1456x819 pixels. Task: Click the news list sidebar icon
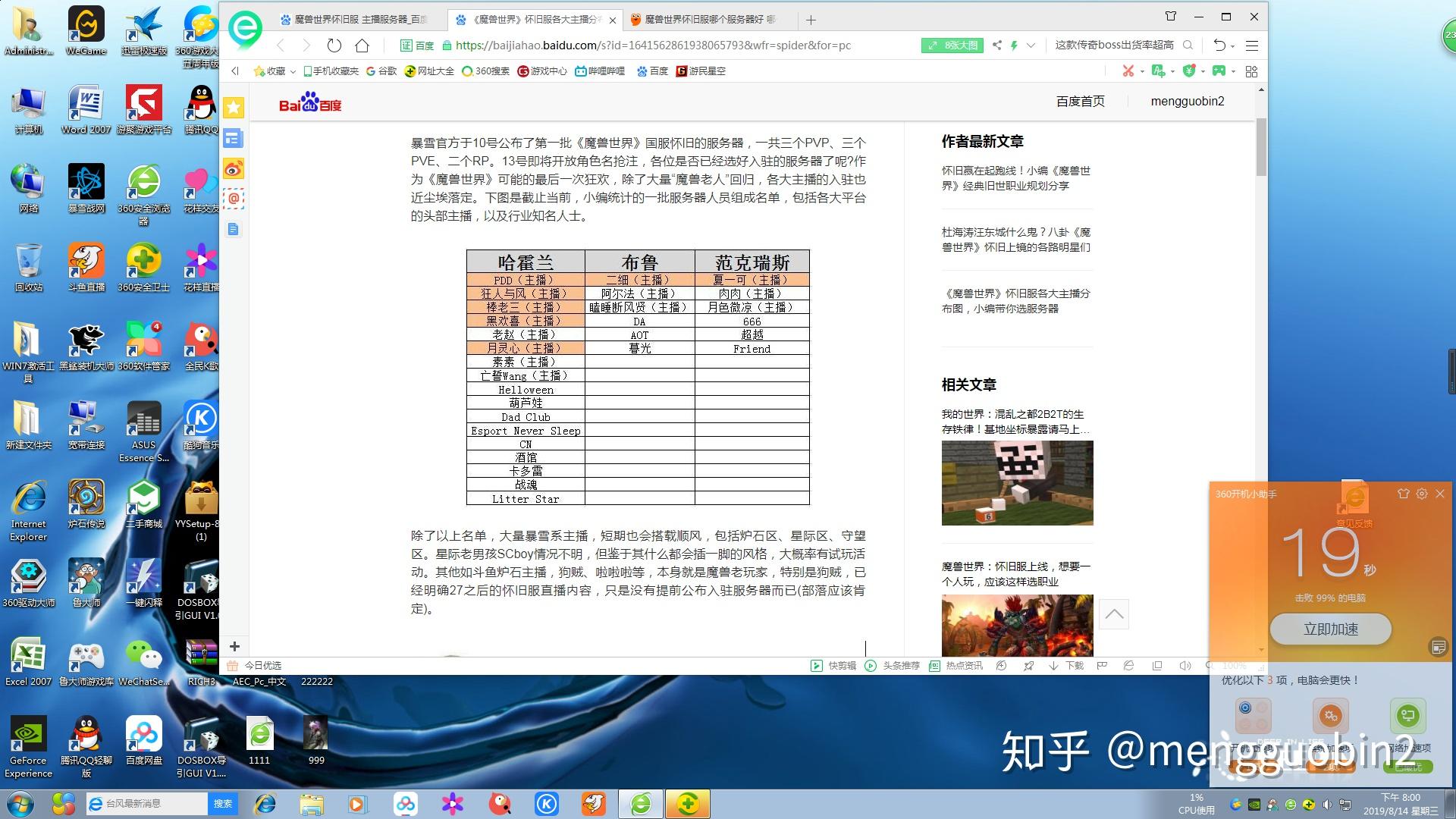(234, 138)
